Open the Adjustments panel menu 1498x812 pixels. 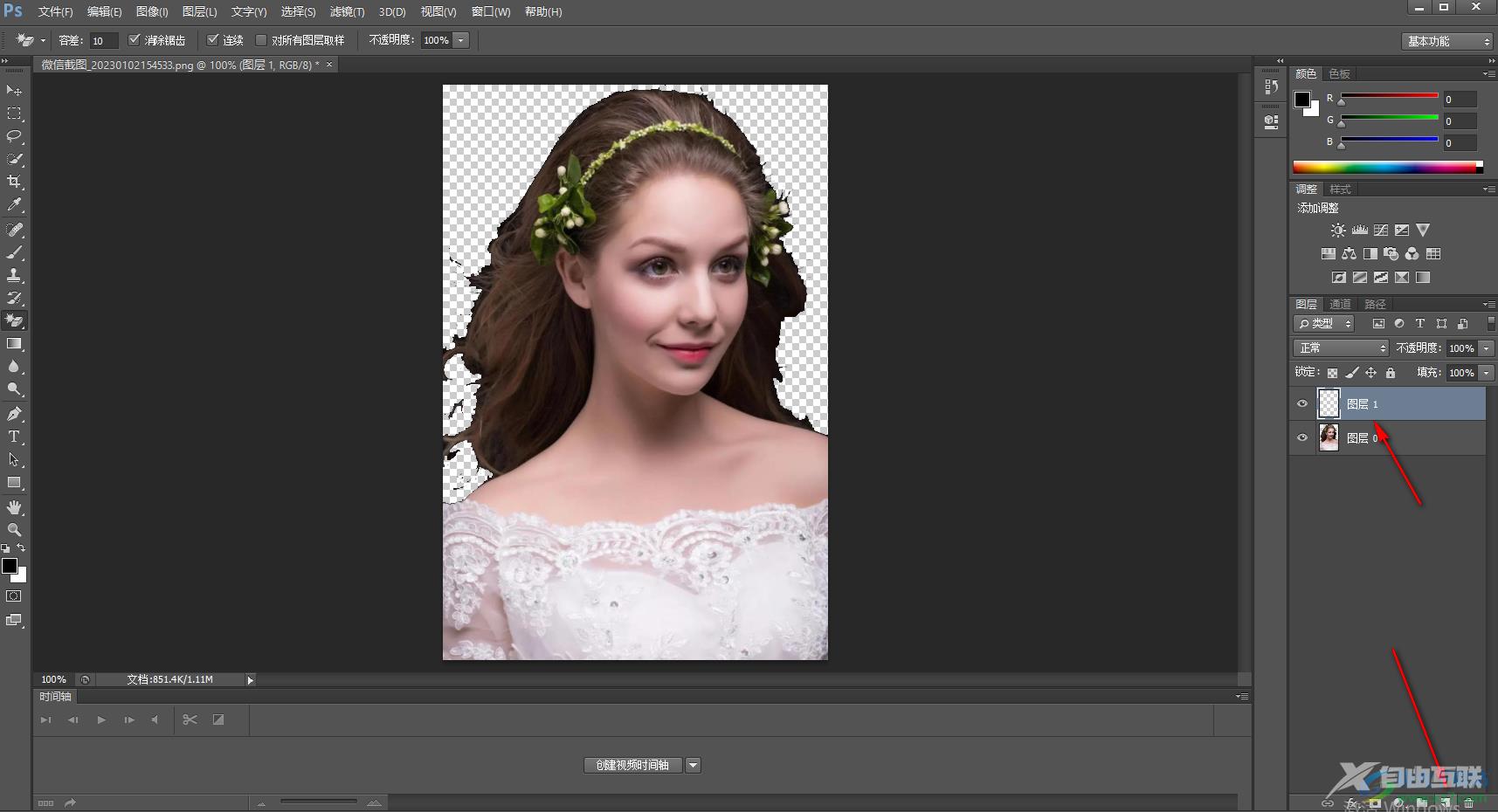click(1488, 189)
